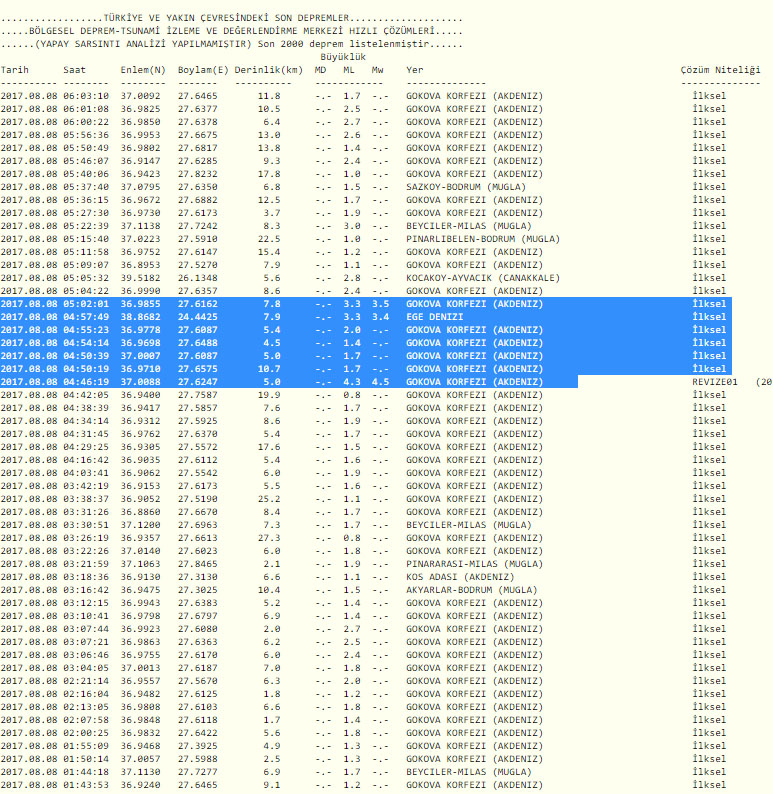Select the PINARARASI-MILAS (MUGLA) location
The width and height of the screenshot is (773, 794).
pos(473,564)
